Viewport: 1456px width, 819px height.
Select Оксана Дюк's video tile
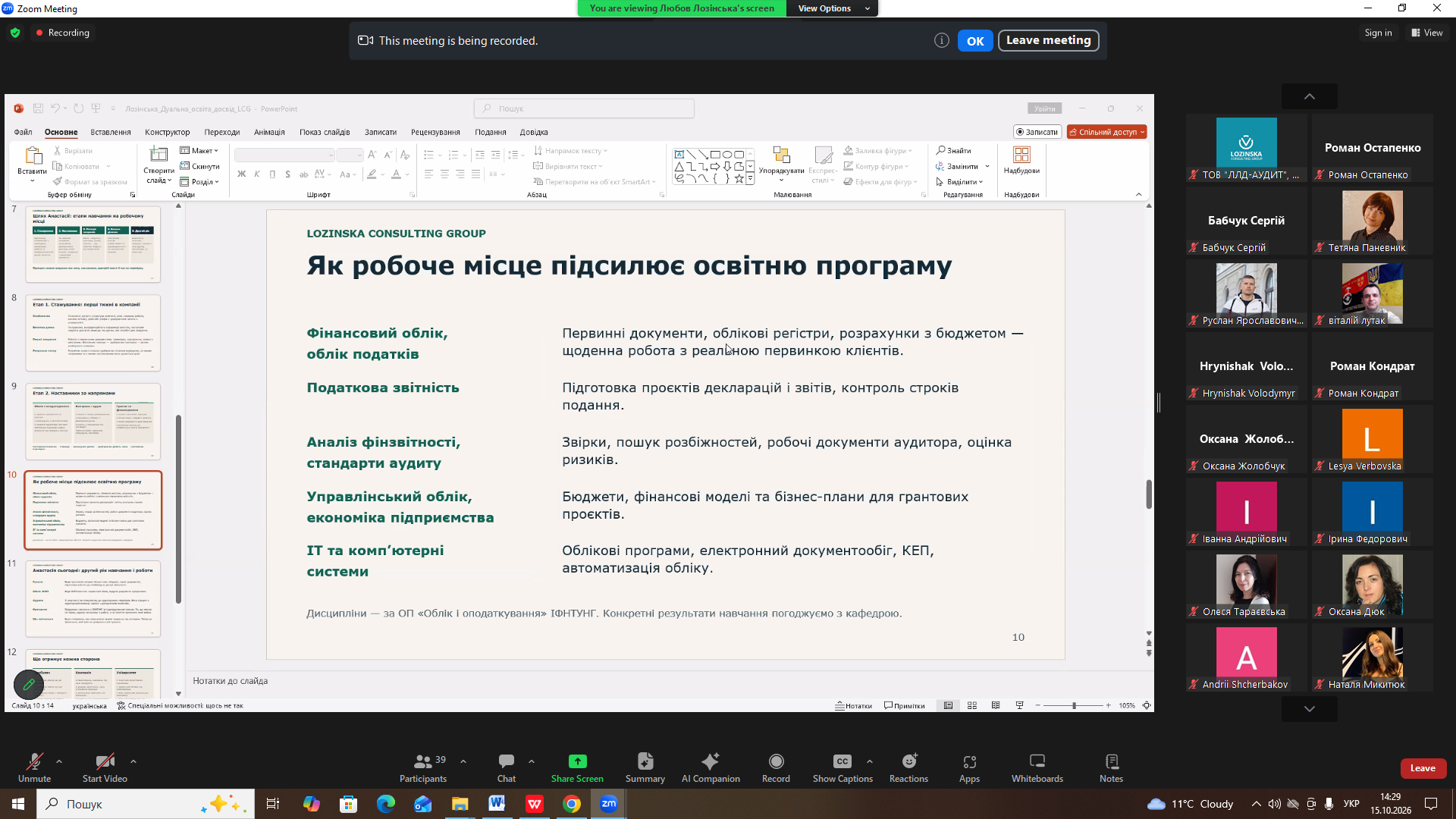(1373, 585)
